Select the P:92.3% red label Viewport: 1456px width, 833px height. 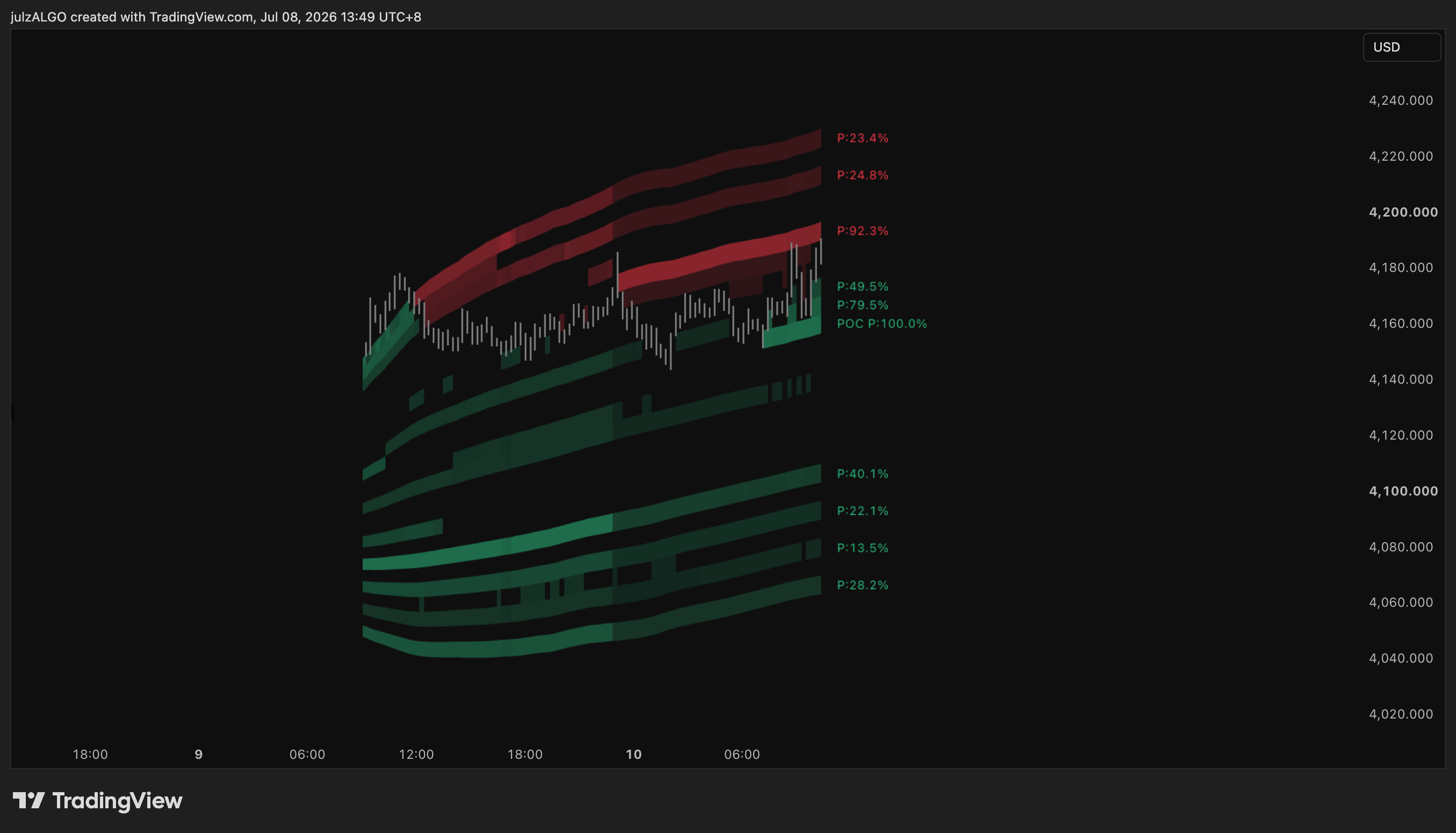862,231
